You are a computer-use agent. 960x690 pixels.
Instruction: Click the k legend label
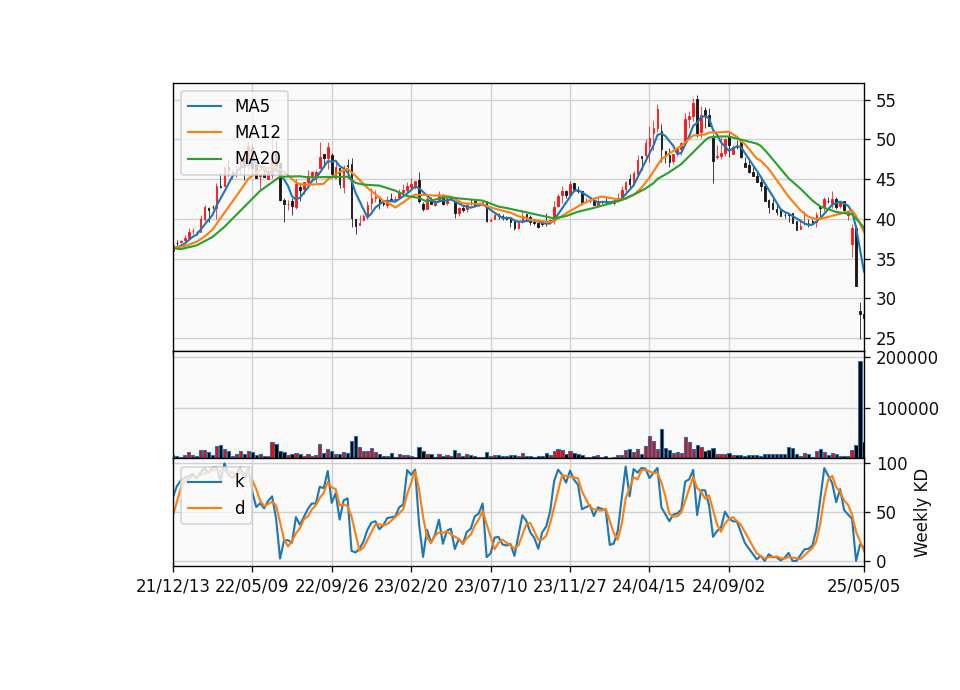click(239, 481)
